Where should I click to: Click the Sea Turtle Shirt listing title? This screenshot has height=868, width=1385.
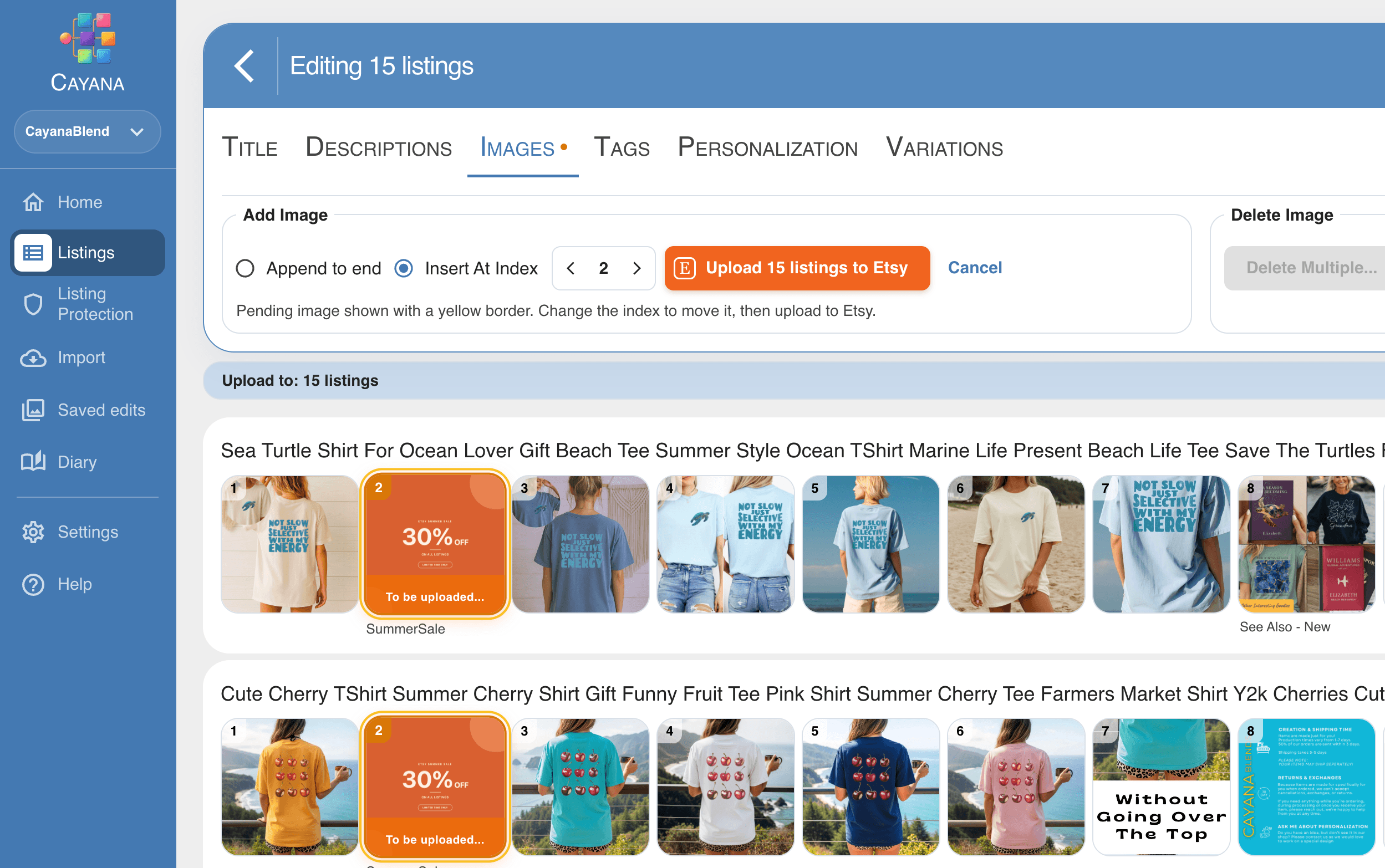[x=803, y=451]
